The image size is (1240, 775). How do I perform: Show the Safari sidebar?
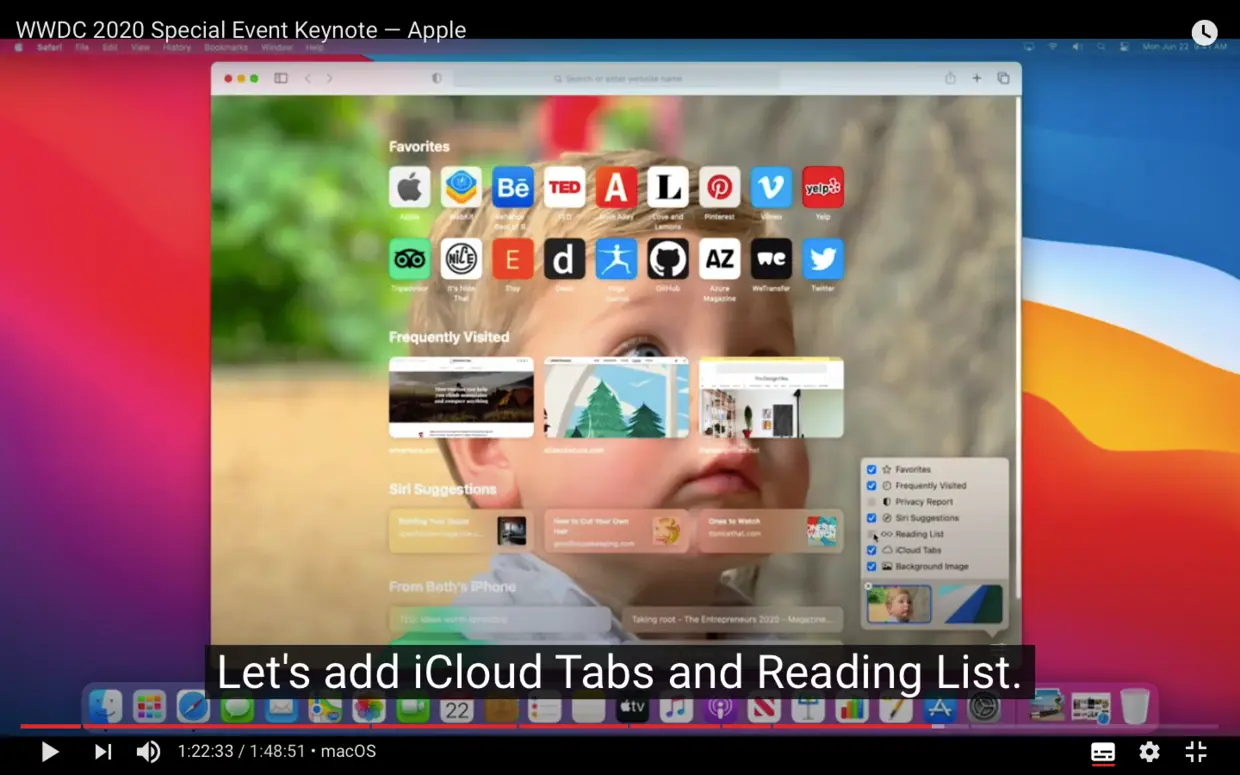coord(281,78)
